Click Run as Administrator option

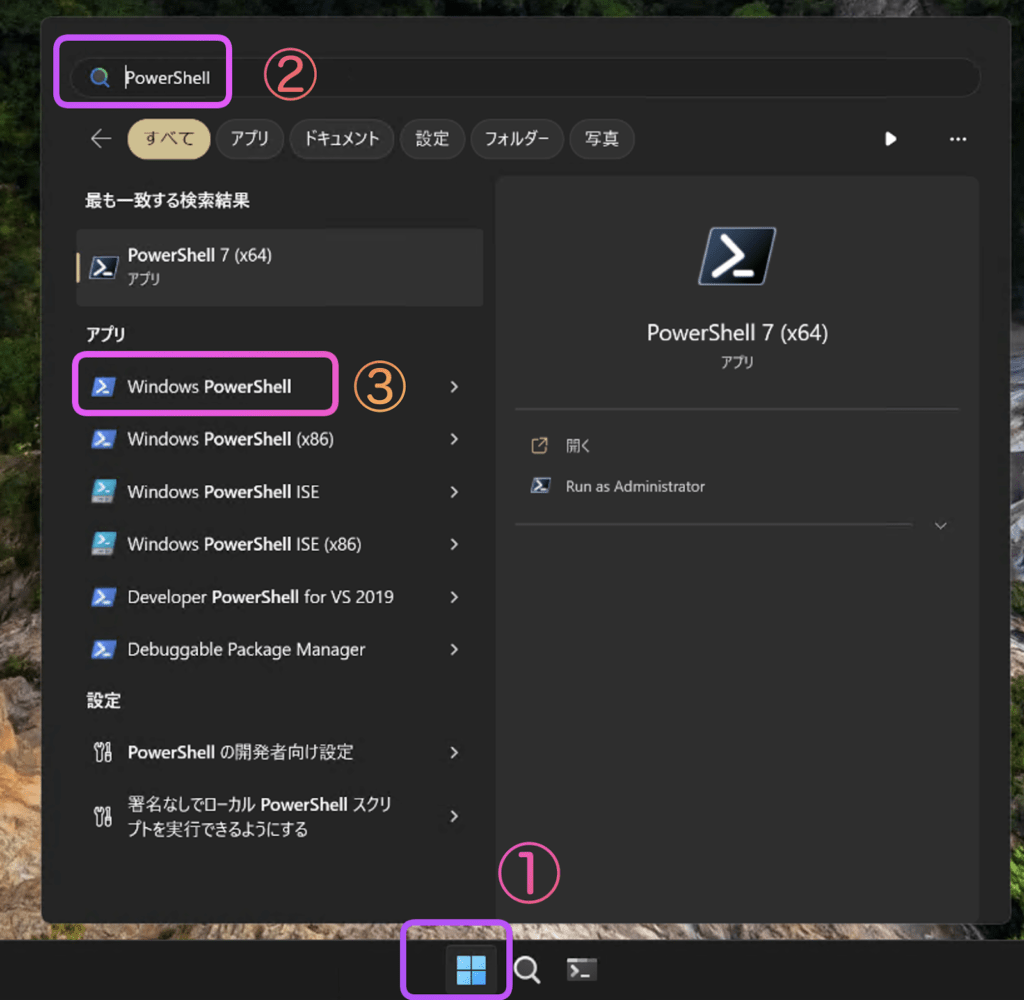click(x=634, y=487)
